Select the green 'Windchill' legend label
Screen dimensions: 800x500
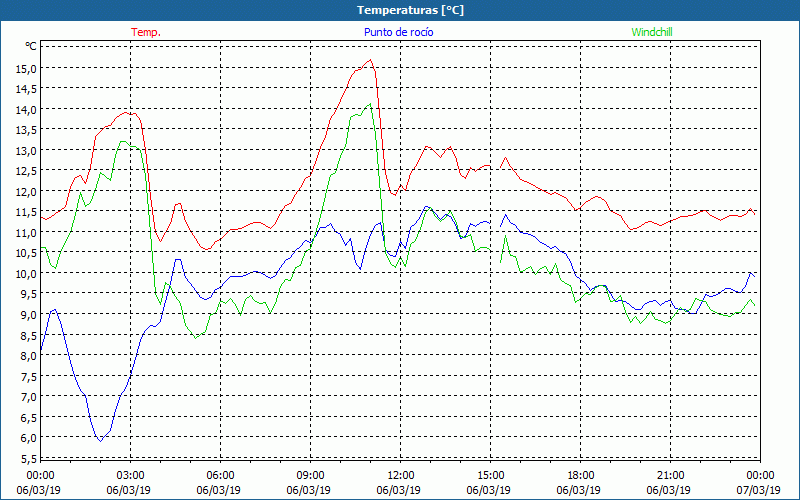(x=652, y=32)
